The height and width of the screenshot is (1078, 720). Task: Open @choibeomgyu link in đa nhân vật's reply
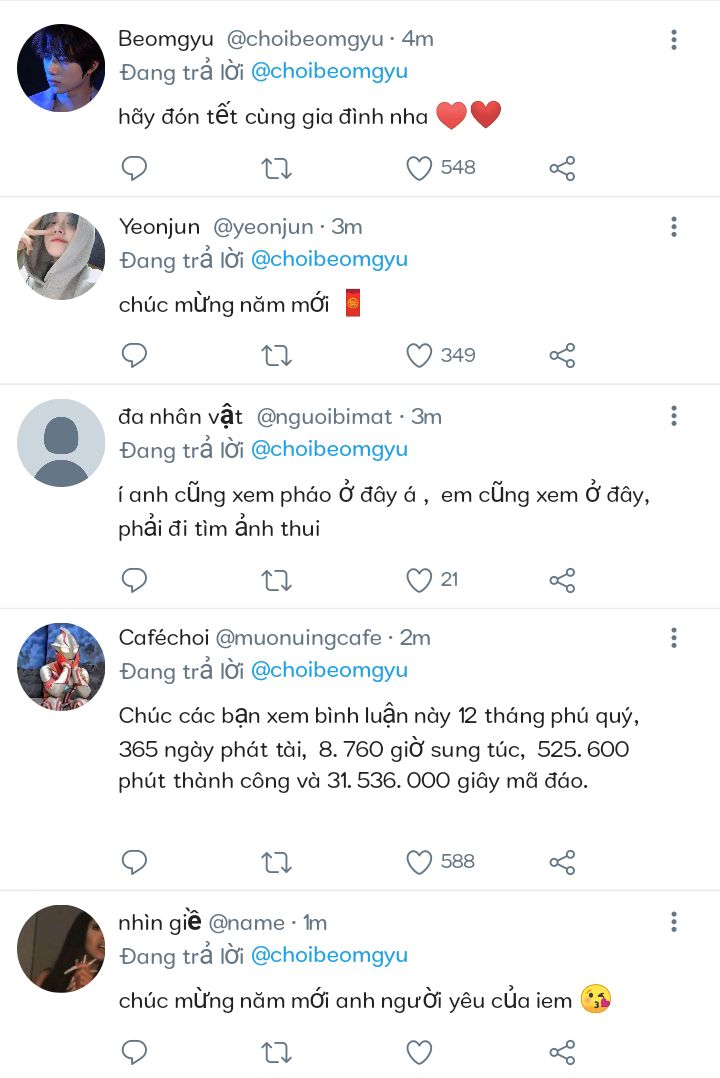coord(329,449)
